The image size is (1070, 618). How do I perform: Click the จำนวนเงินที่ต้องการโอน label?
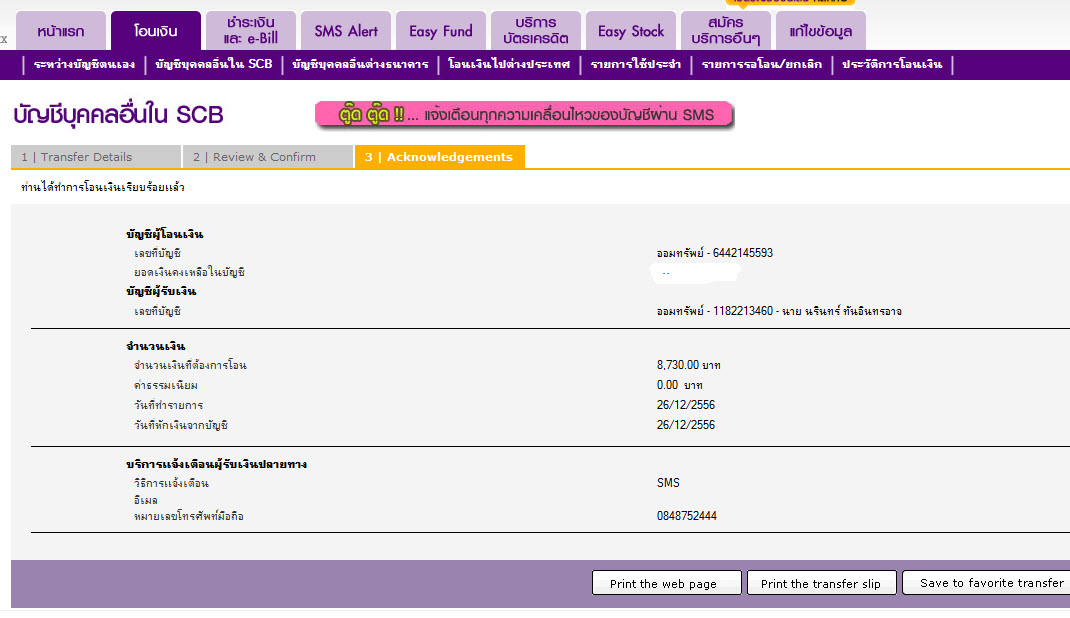coord(190,366)
